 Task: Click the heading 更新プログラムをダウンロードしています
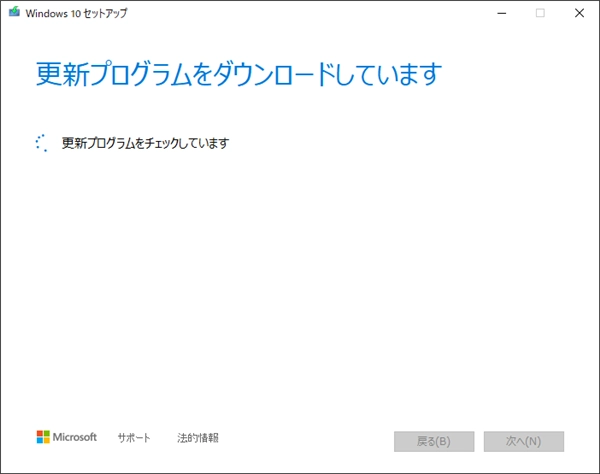pos(239,74)
